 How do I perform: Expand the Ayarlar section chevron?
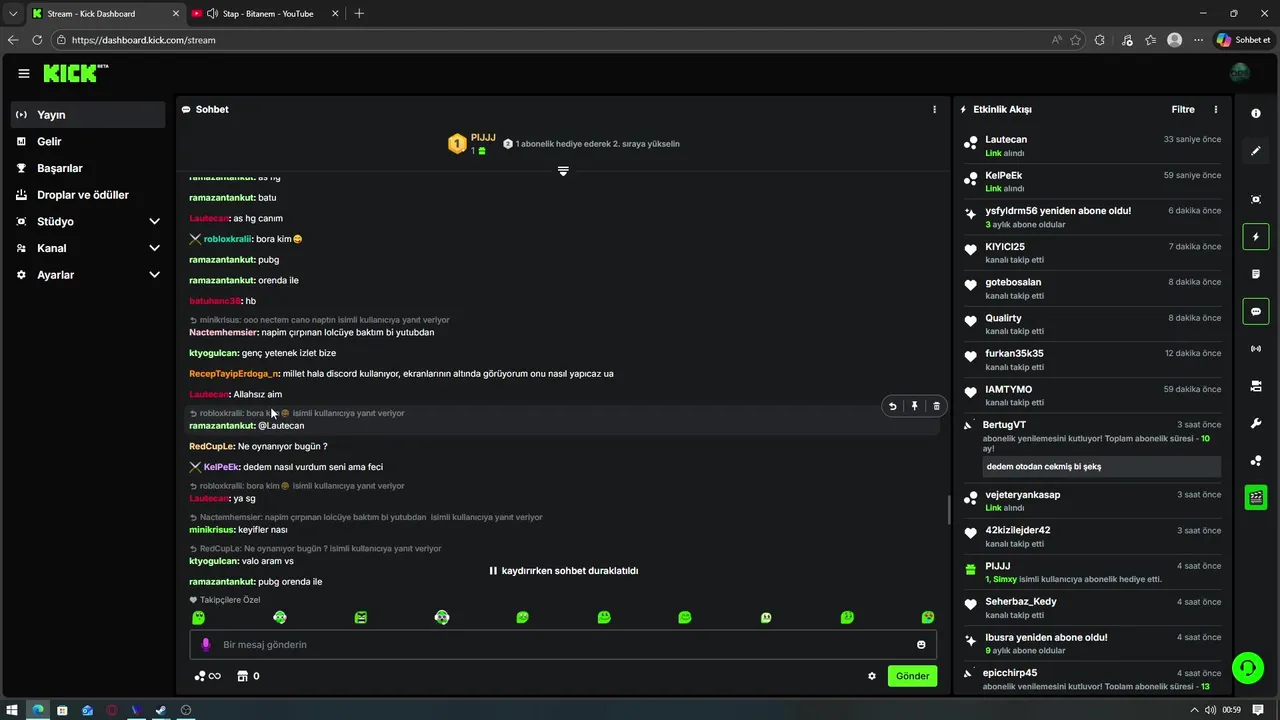click(154, 275)
